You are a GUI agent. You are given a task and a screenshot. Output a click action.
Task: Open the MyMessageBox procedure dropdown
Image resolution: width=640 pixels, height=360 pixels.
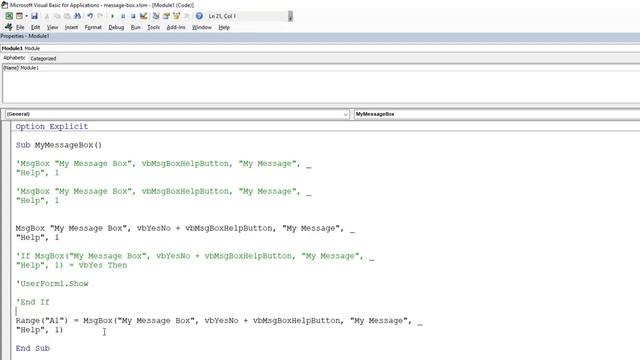(496, 114)
